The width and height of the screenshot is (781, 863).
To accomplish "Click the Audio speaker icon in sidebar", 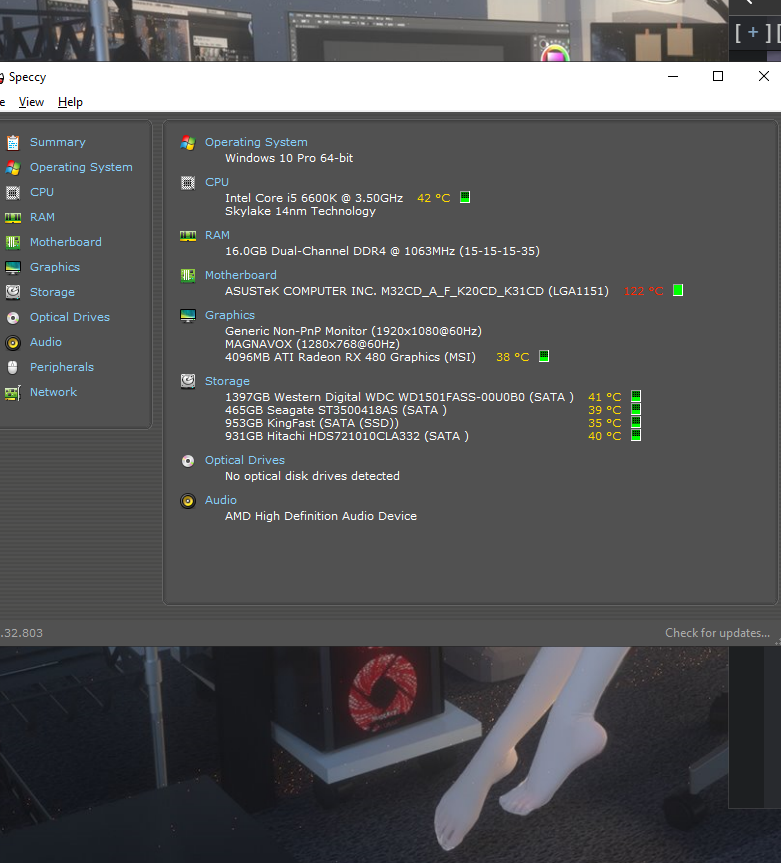I will [x=13, y=343].
